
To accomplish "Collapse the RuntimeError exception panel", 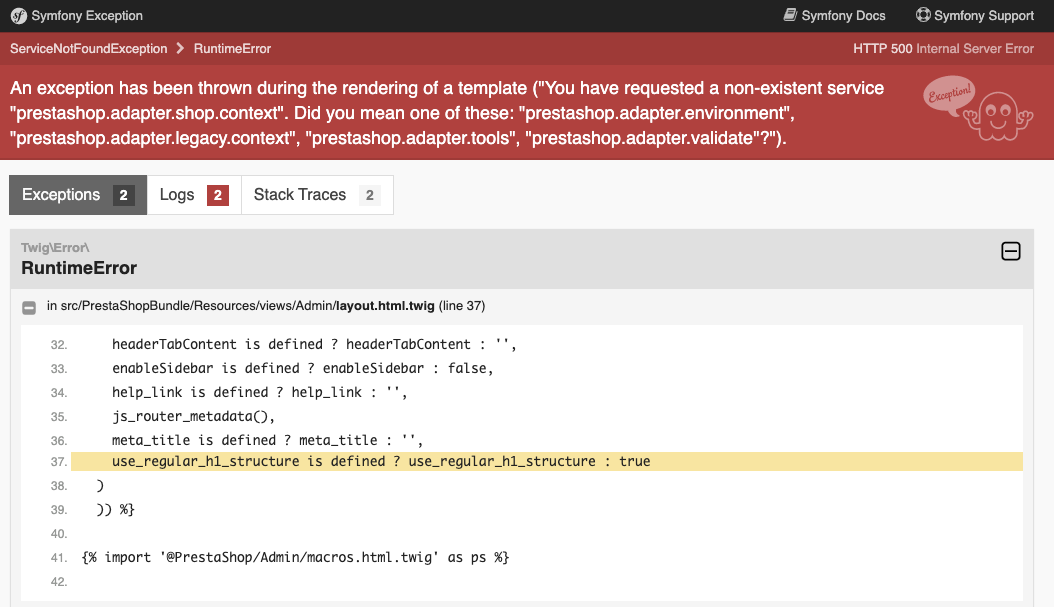I will pyautogui.click(x=1011, y=252).
